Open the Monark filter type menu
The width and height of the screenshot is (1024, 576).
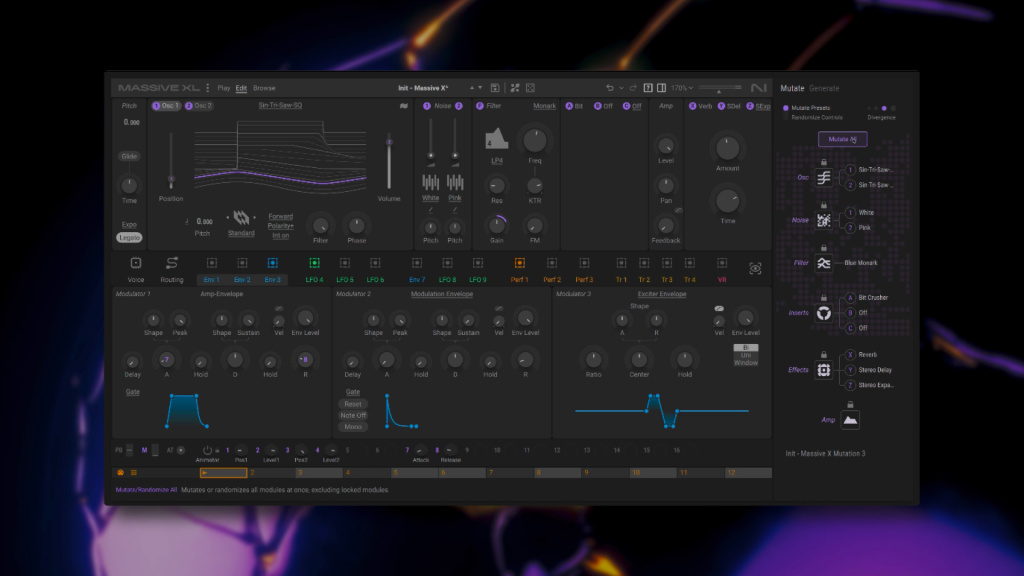tap(544, 106)
